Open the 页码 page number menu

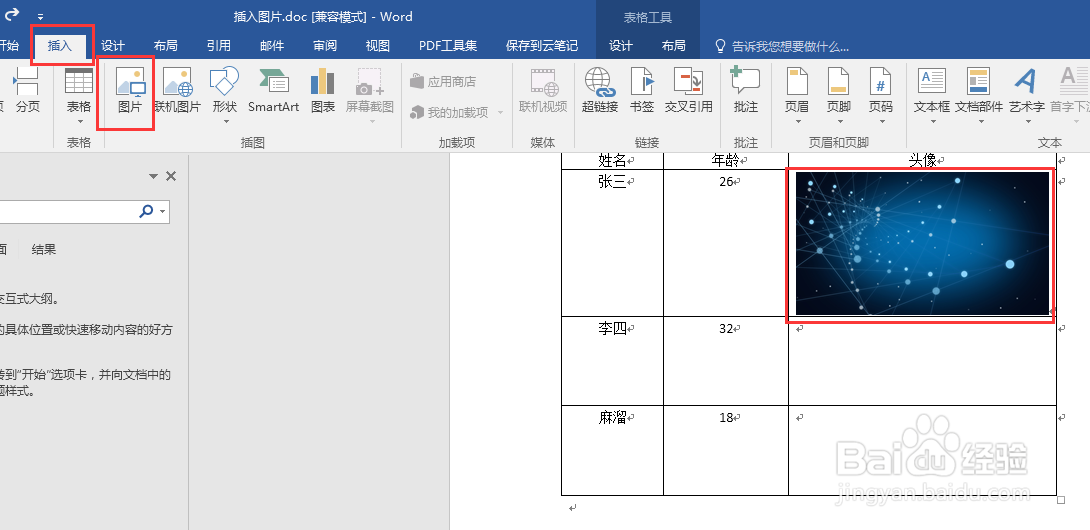point(881,95)
